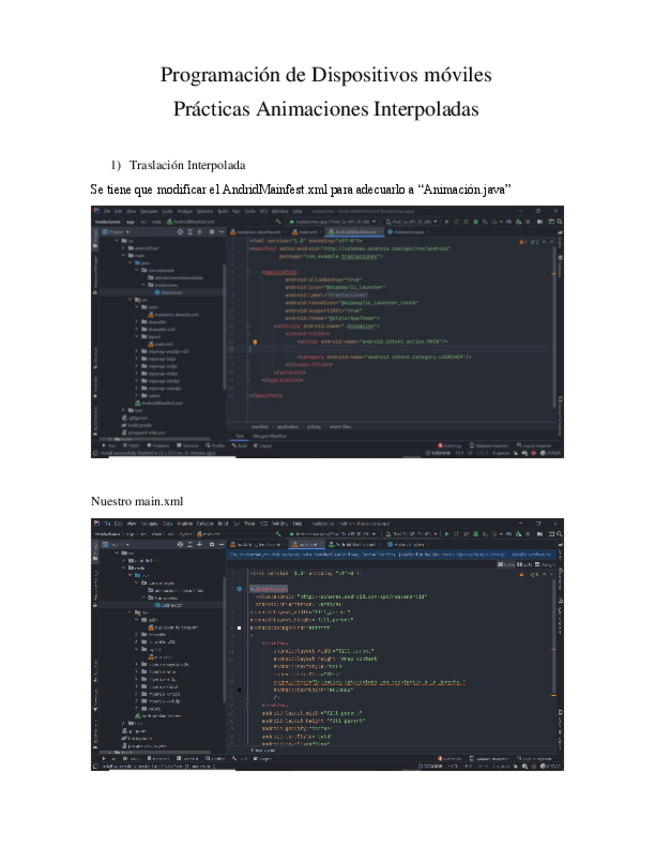Screen dimensions: 655x848
Task: Select AndroidManifest.xml editor tab in first screenshot
Action: [x=355, y=232]
